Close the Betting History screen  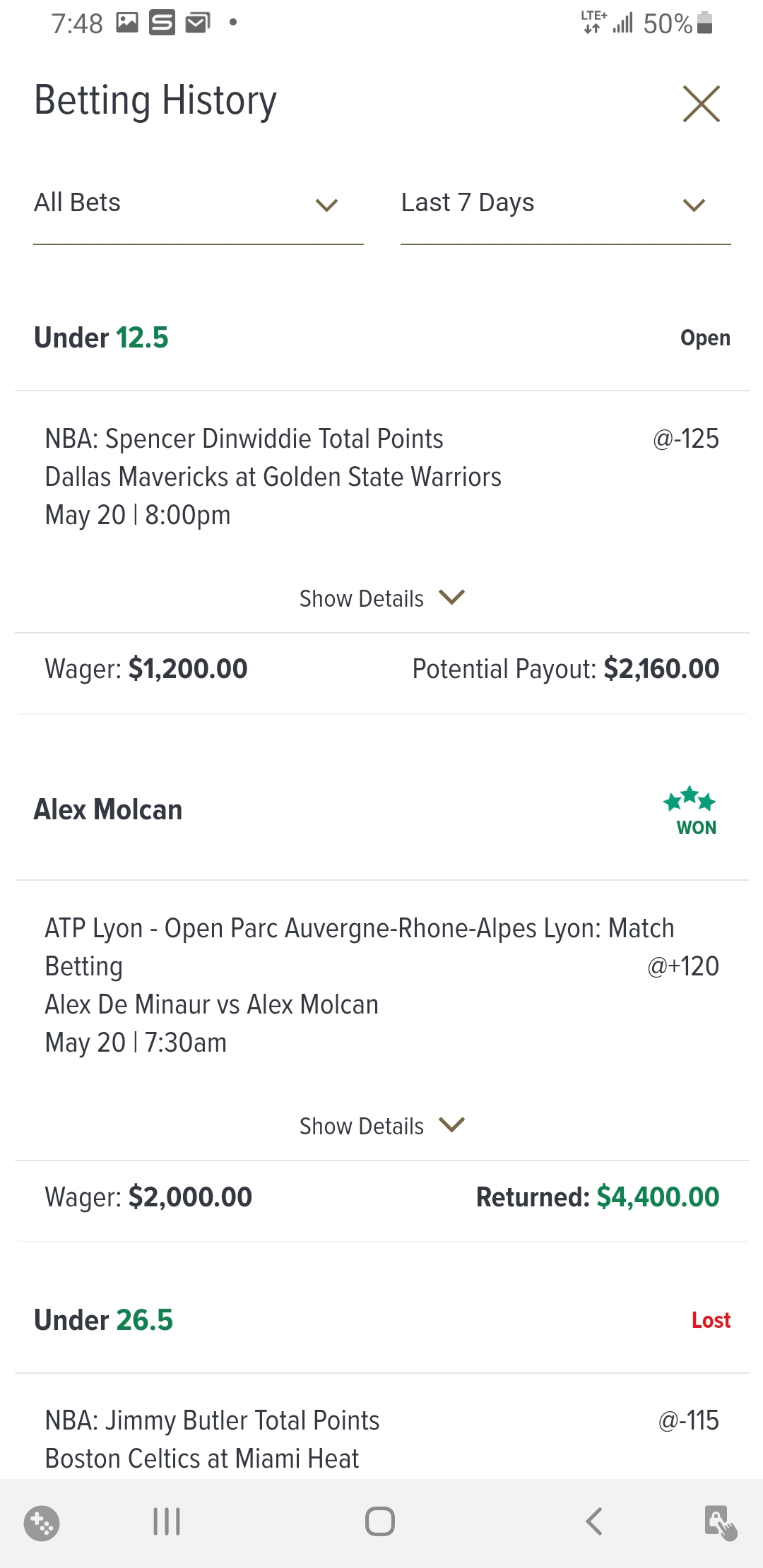pos(701,104)
